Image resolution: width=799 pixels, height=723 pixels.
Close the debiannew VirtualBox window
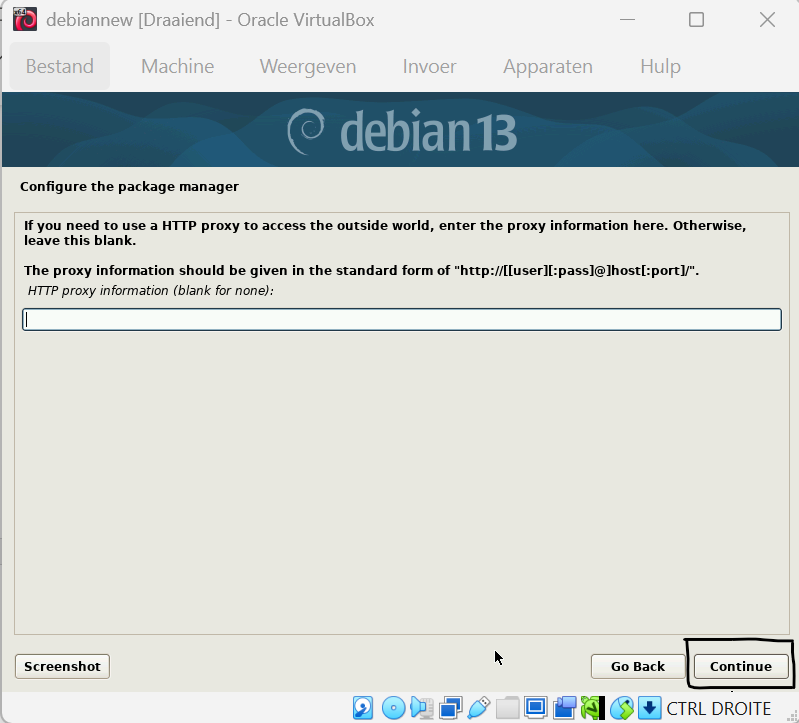(x=767, y=20)
